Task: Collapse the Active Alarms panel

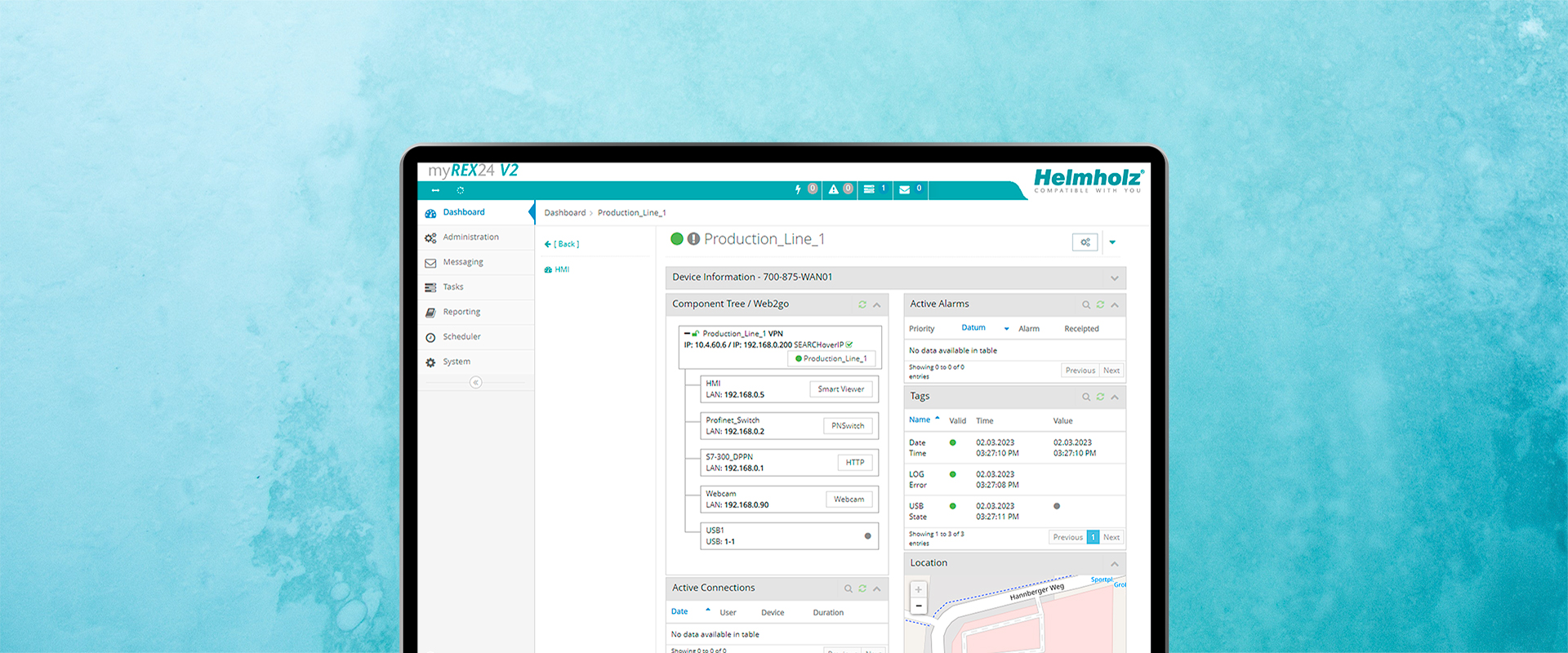Action: [x=1115, y=305]
